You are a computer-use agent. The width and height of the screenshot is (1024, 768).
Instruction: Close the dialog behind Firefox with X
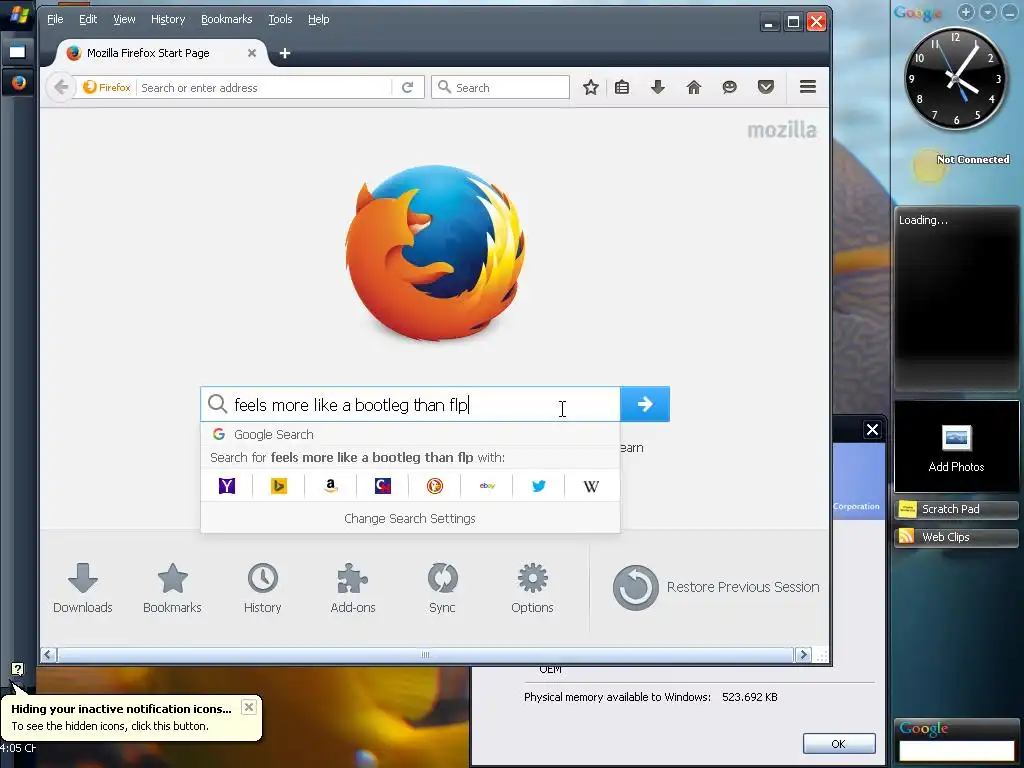872,430
